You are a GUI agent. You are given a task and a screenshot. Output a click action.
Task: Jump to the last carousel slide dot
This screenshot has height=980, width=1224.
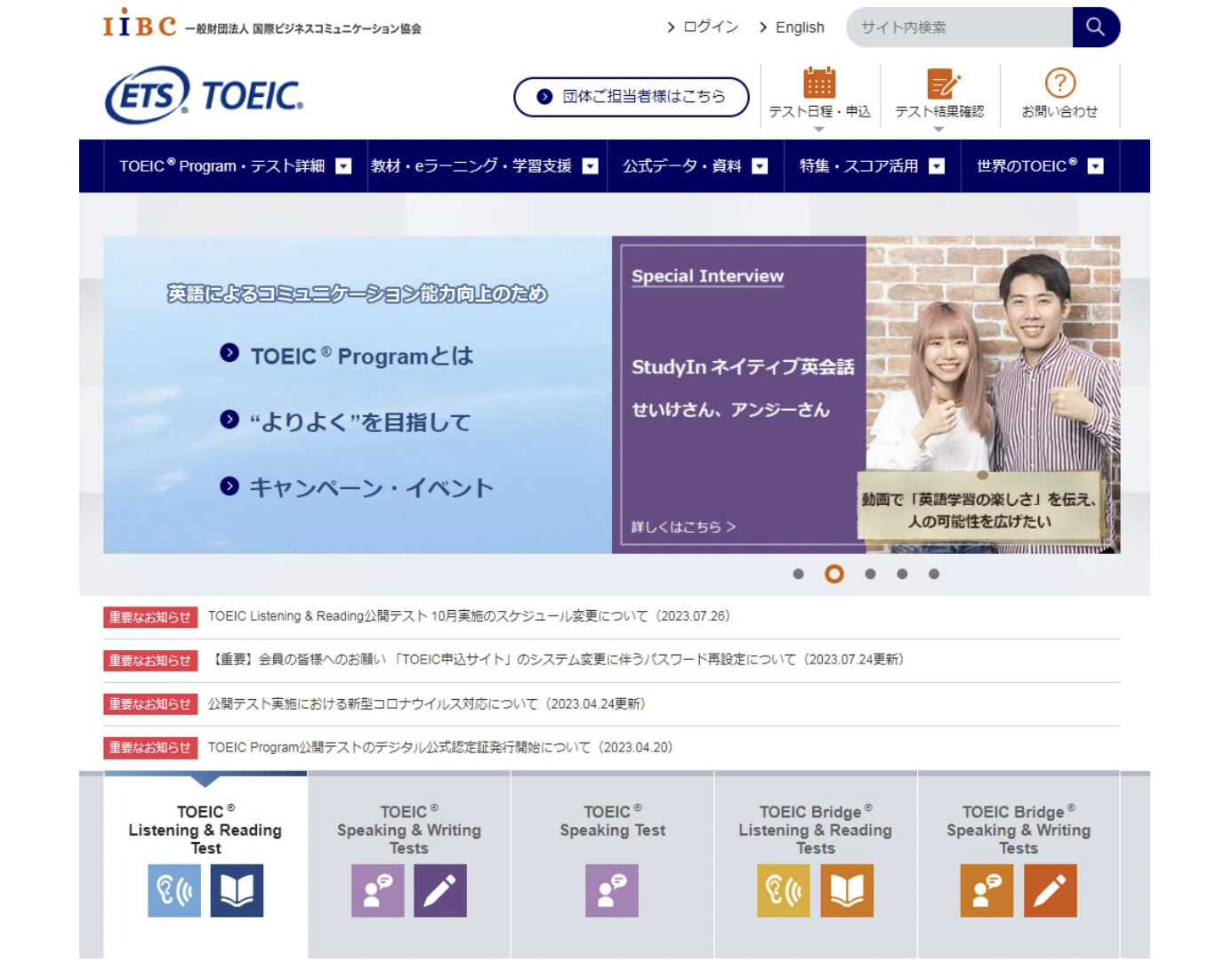tap(934, 574)
